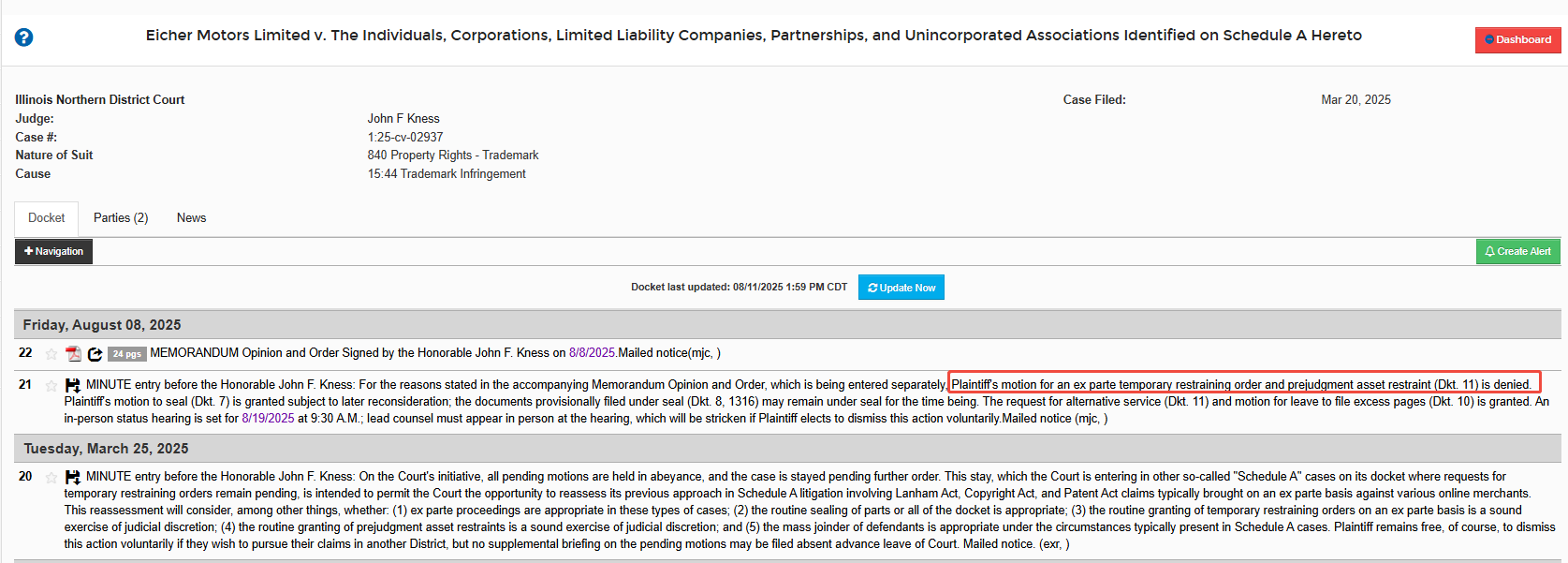Image resolution: width=1568 pixels, height=563 pixels.
Task: Select 15:44 Trademark Infringement cause text
Action: click(x=447, y=174)
